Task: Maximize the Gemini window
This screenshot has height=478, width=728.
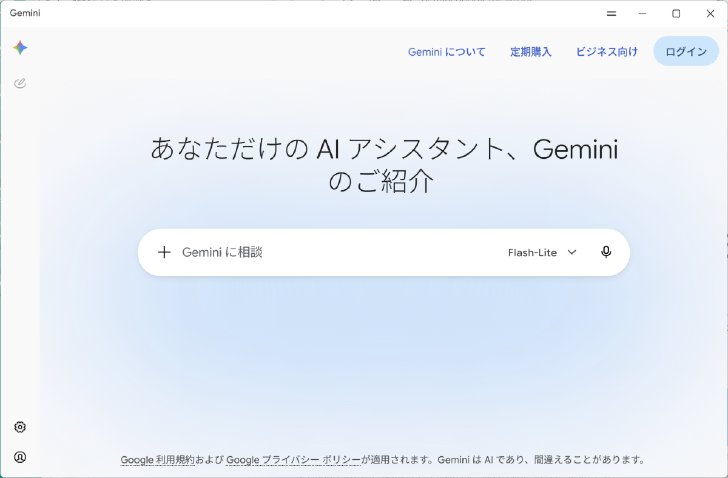Action: 676,13
